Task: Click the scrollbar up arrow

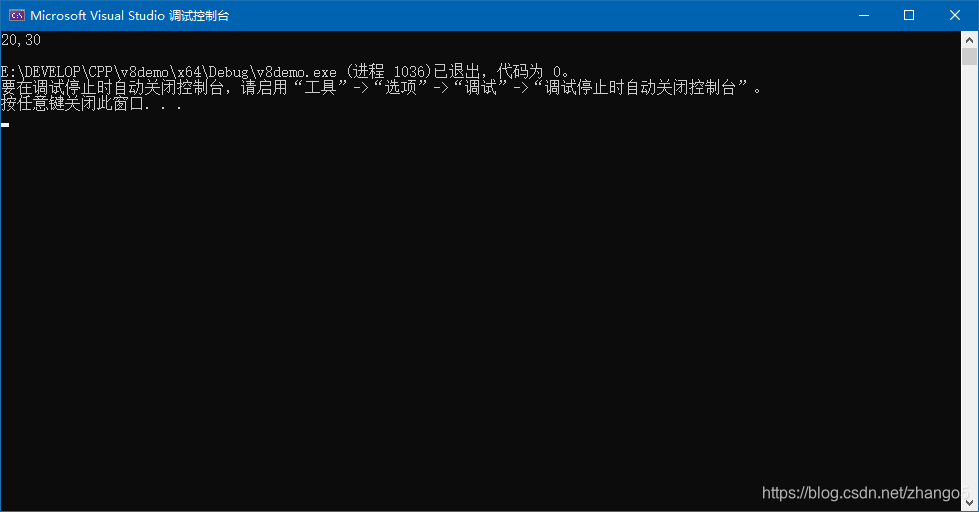Action: 969,40
